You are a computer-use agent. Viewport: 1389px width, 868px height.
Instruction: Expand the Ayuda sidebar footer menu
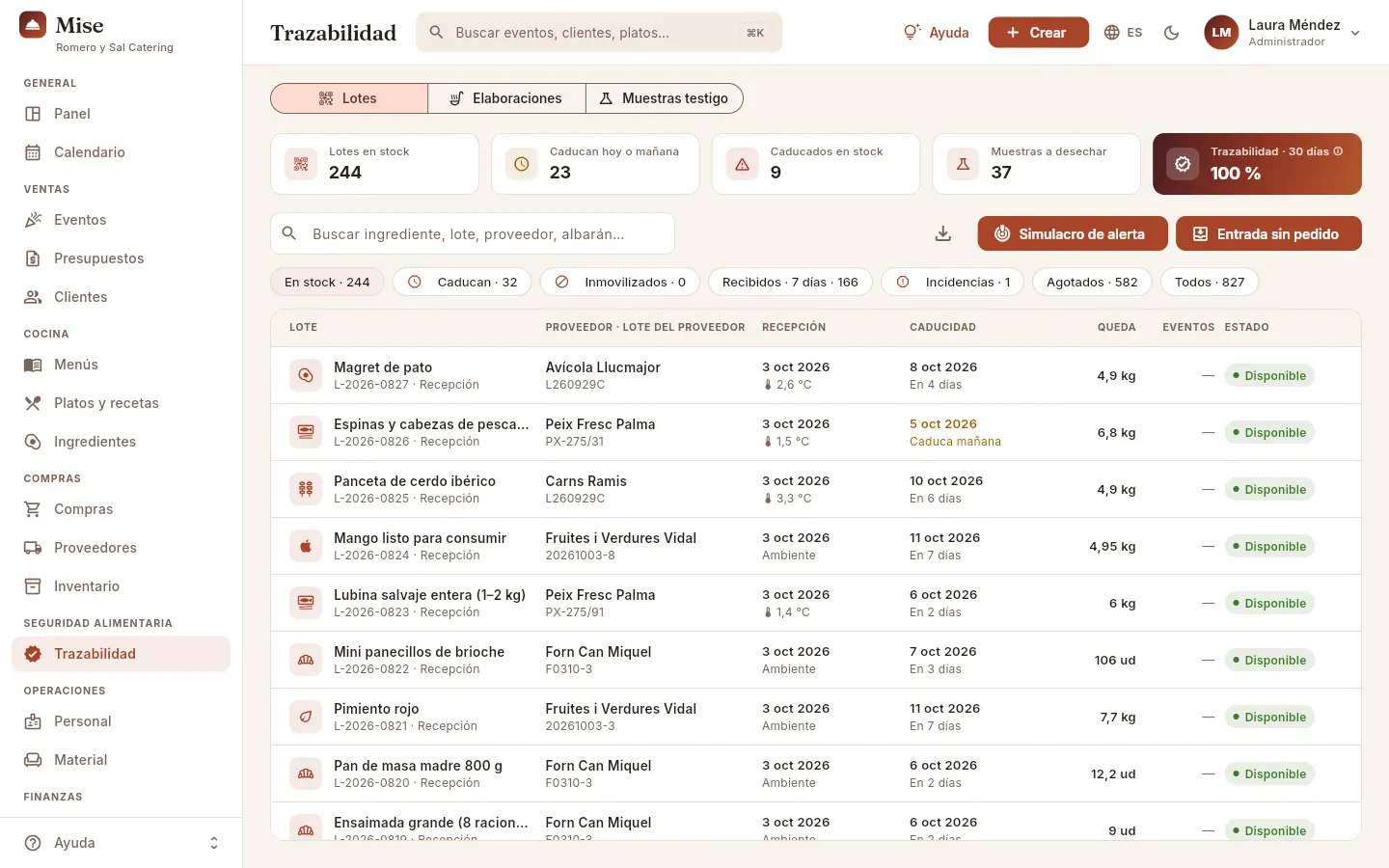[x=121, y=843]
